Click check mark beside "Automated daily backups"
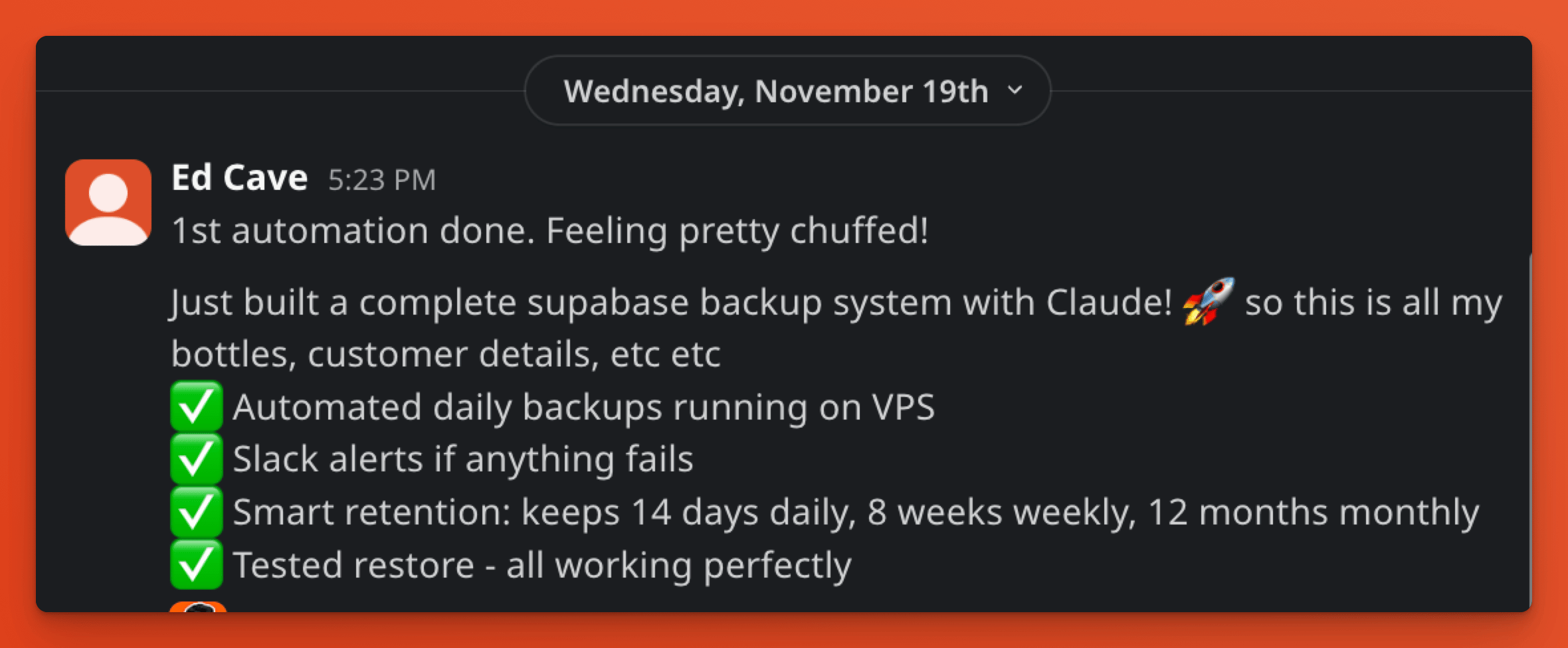Screen dimensions: 1568x648 [196, 406]
